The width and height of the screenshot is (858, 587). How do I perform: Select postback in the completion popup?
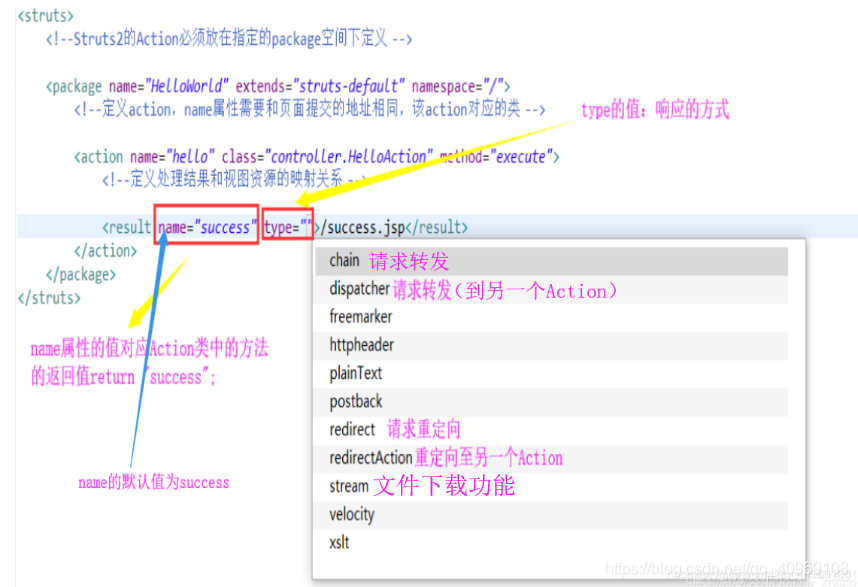coord(552,402)
